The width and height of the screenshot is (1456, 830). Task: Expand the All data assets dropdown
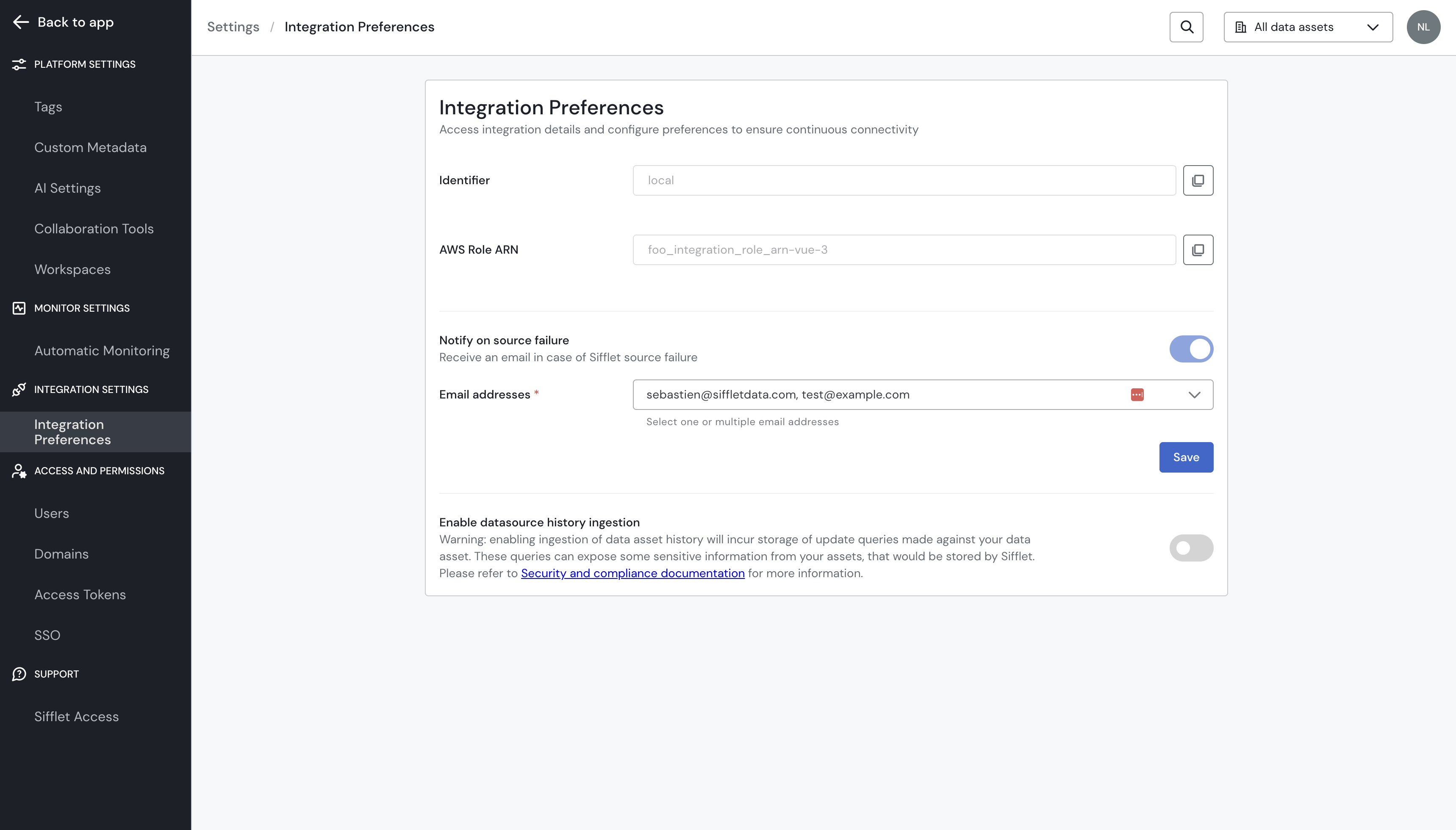pyautogui.click(x=1308, y=27)
